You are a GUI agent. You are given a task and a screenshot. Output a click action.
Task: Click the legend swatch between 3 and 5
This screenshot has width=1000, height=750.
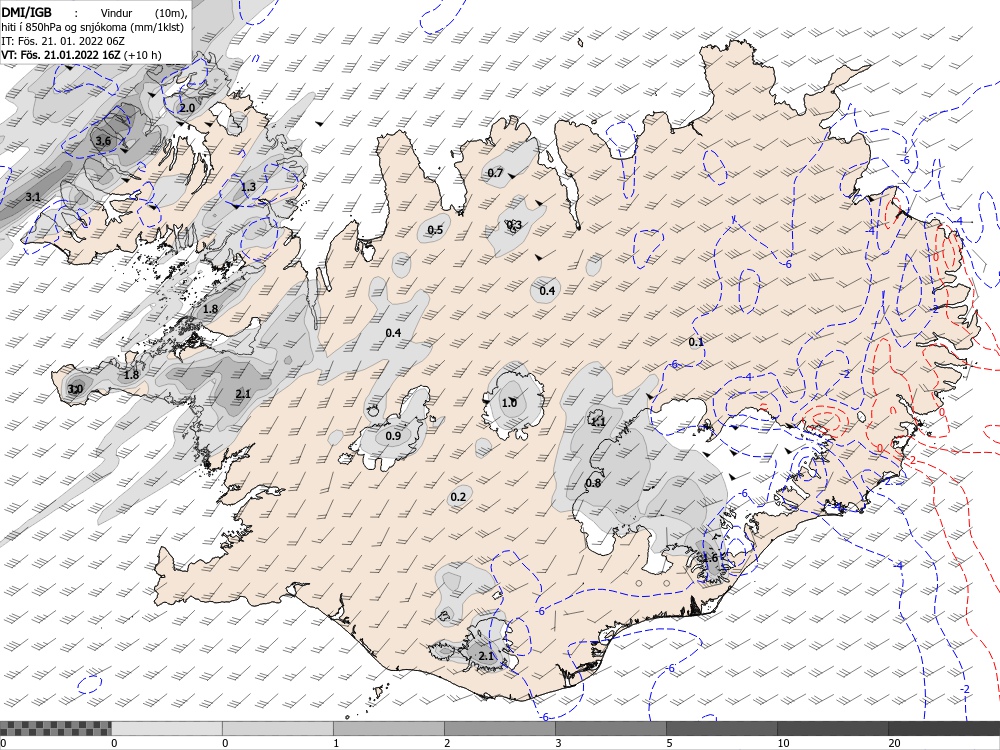pyautogui.click(x=610, y=728)
